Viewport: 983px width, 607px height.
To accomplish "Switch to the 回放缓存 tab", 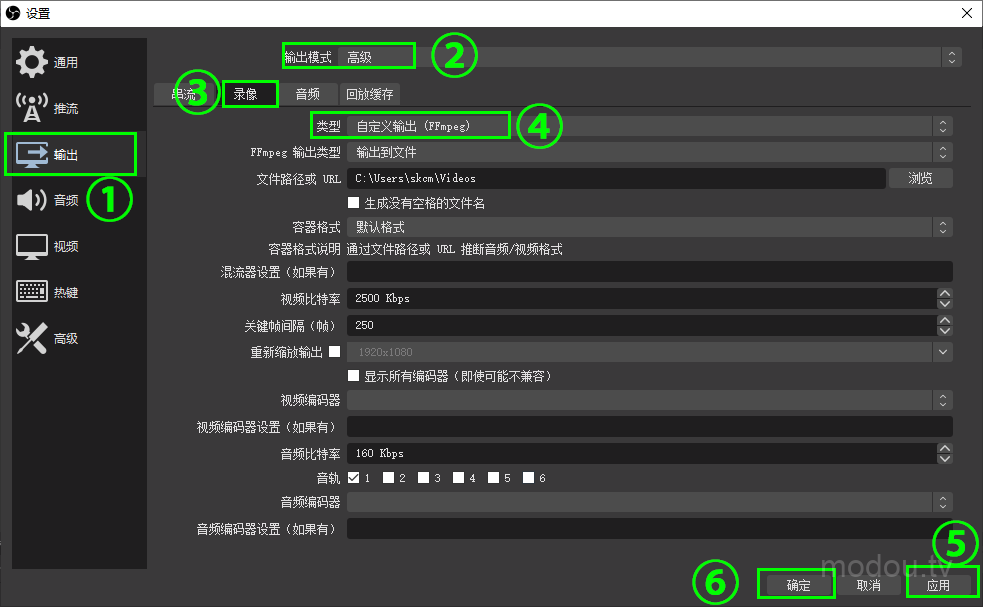I will click(370, 95).
